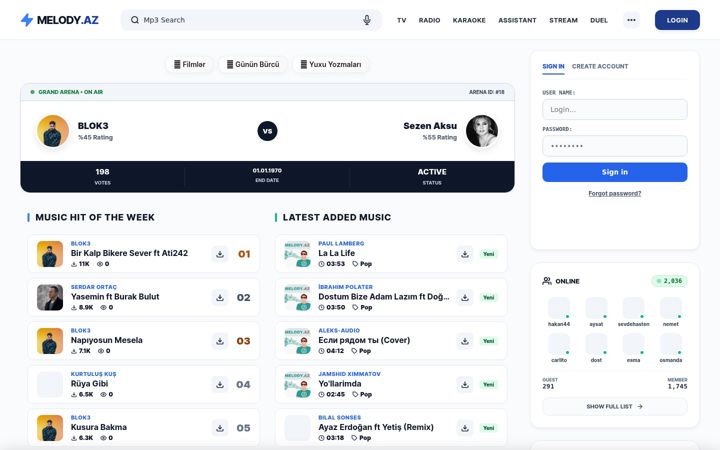This screenshot has height=450, width=720.
Task: Expand Show Full List of online users
Action: pyautogui.click(x=614, y=406)
